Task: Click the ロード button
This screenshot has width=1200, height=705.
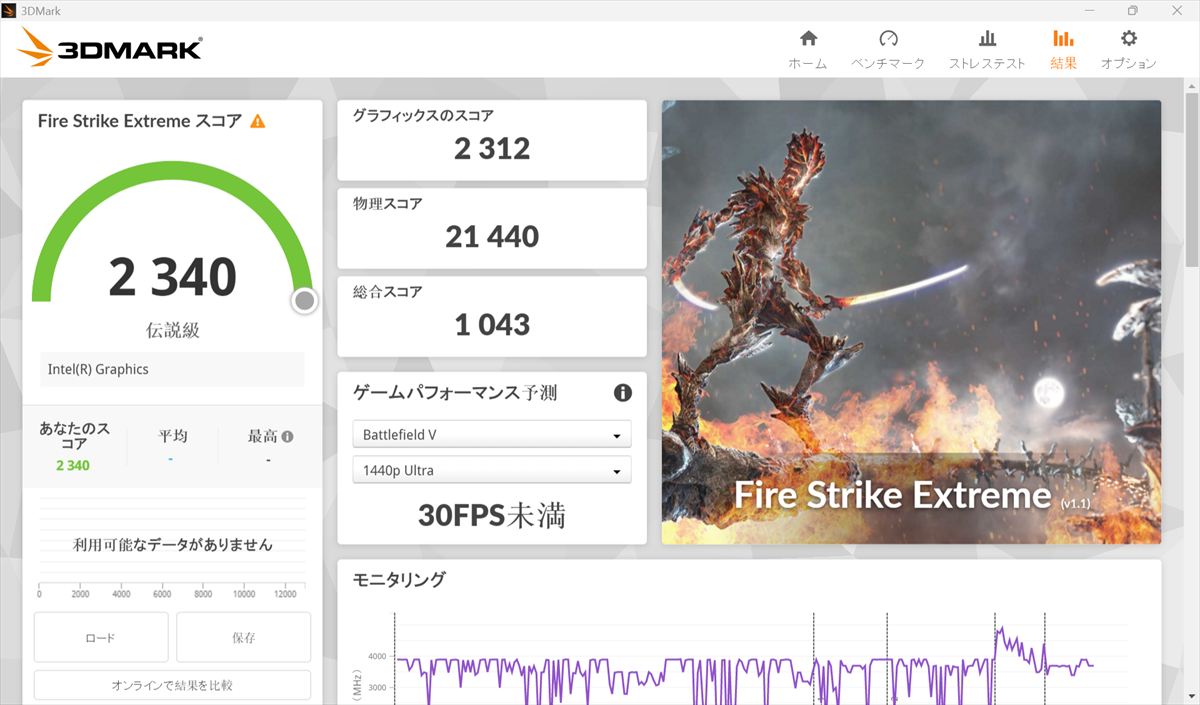Action: coord(101,637)
